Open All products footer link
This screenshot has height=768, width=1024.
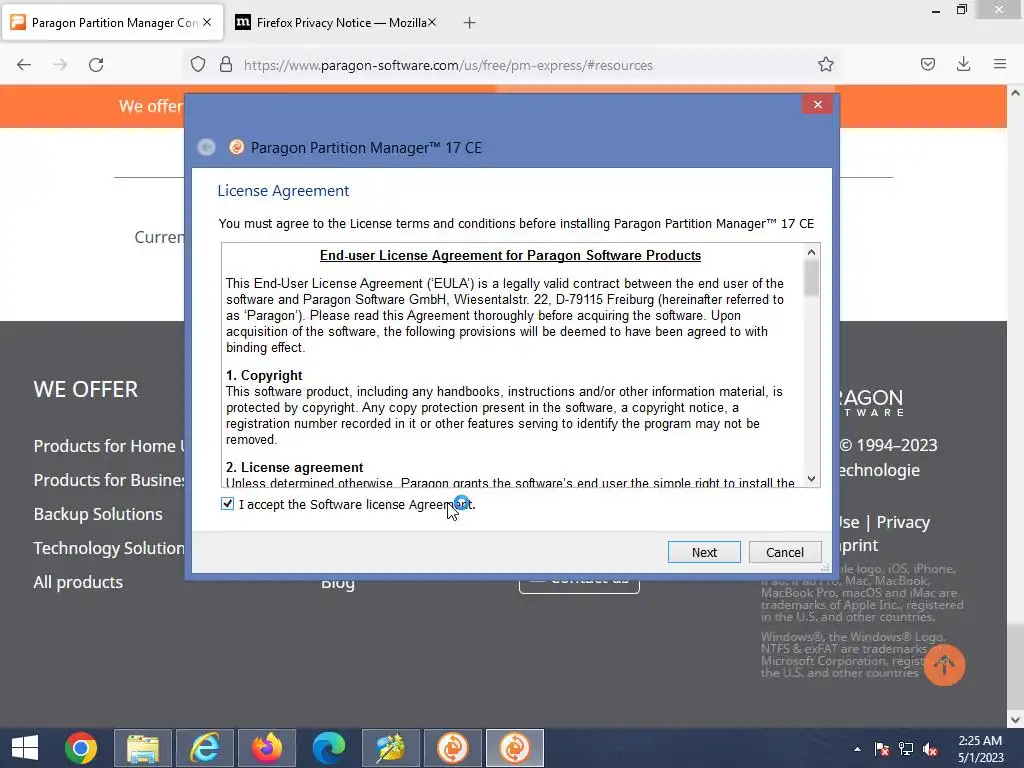78,582
